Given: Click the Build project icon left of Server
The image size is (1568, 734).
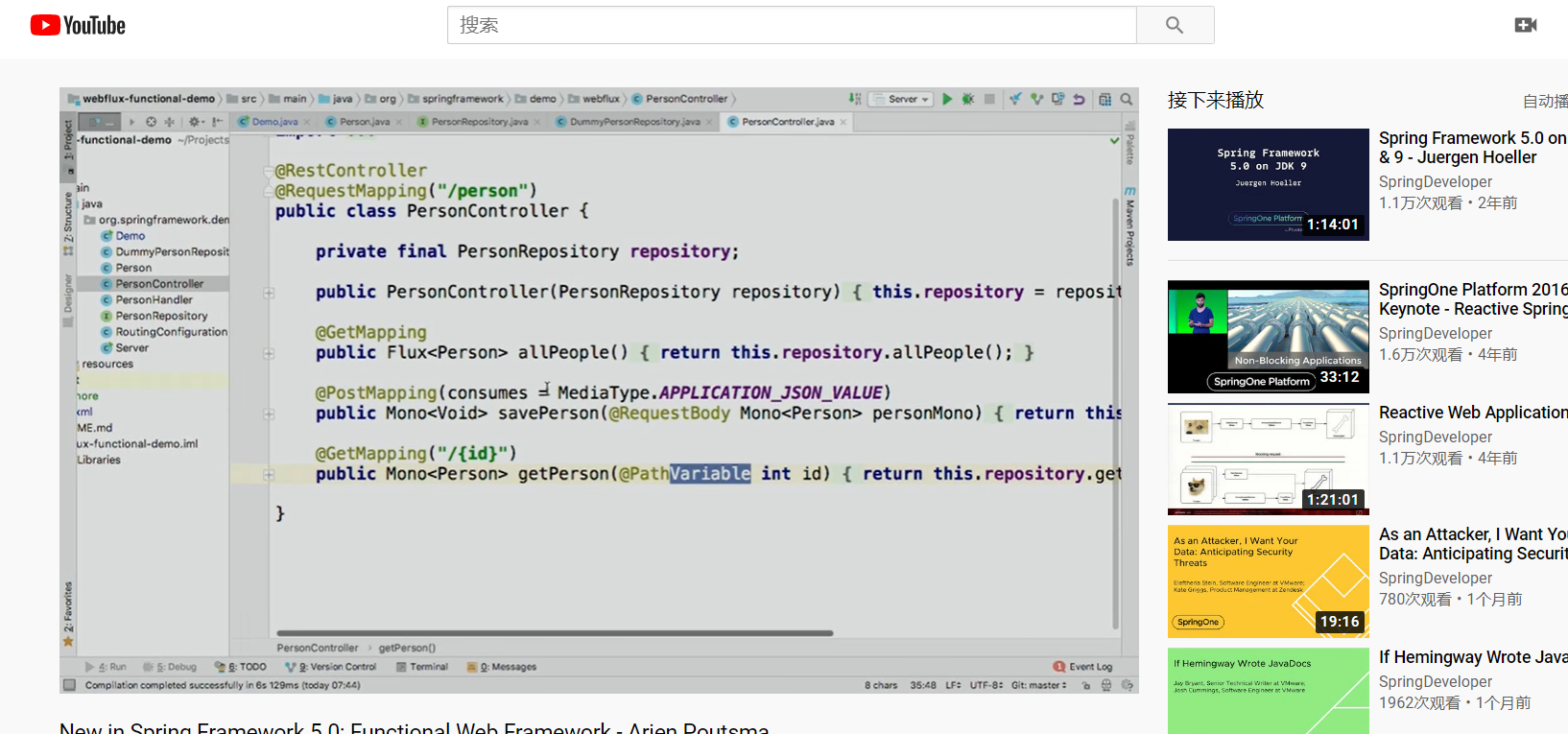Looking at the screenshot, I should (854, 99).
